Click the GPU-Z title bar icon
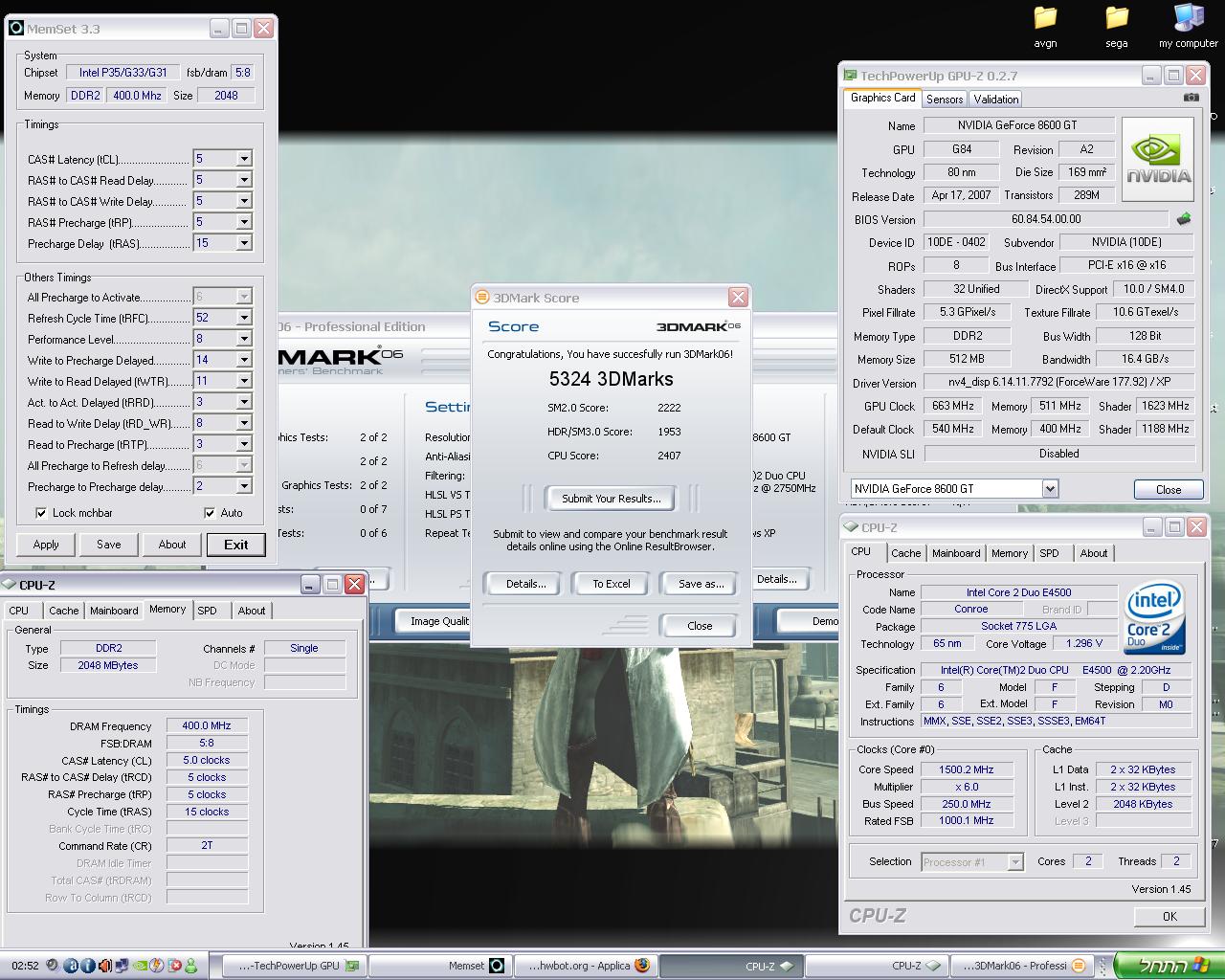 (850, 75)
